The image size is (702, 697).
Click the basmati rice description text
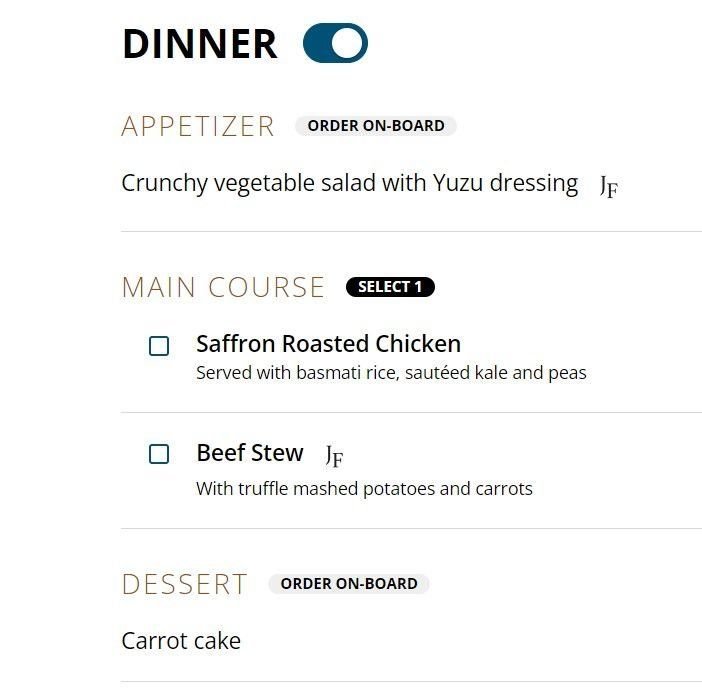[x=391, y=373]
